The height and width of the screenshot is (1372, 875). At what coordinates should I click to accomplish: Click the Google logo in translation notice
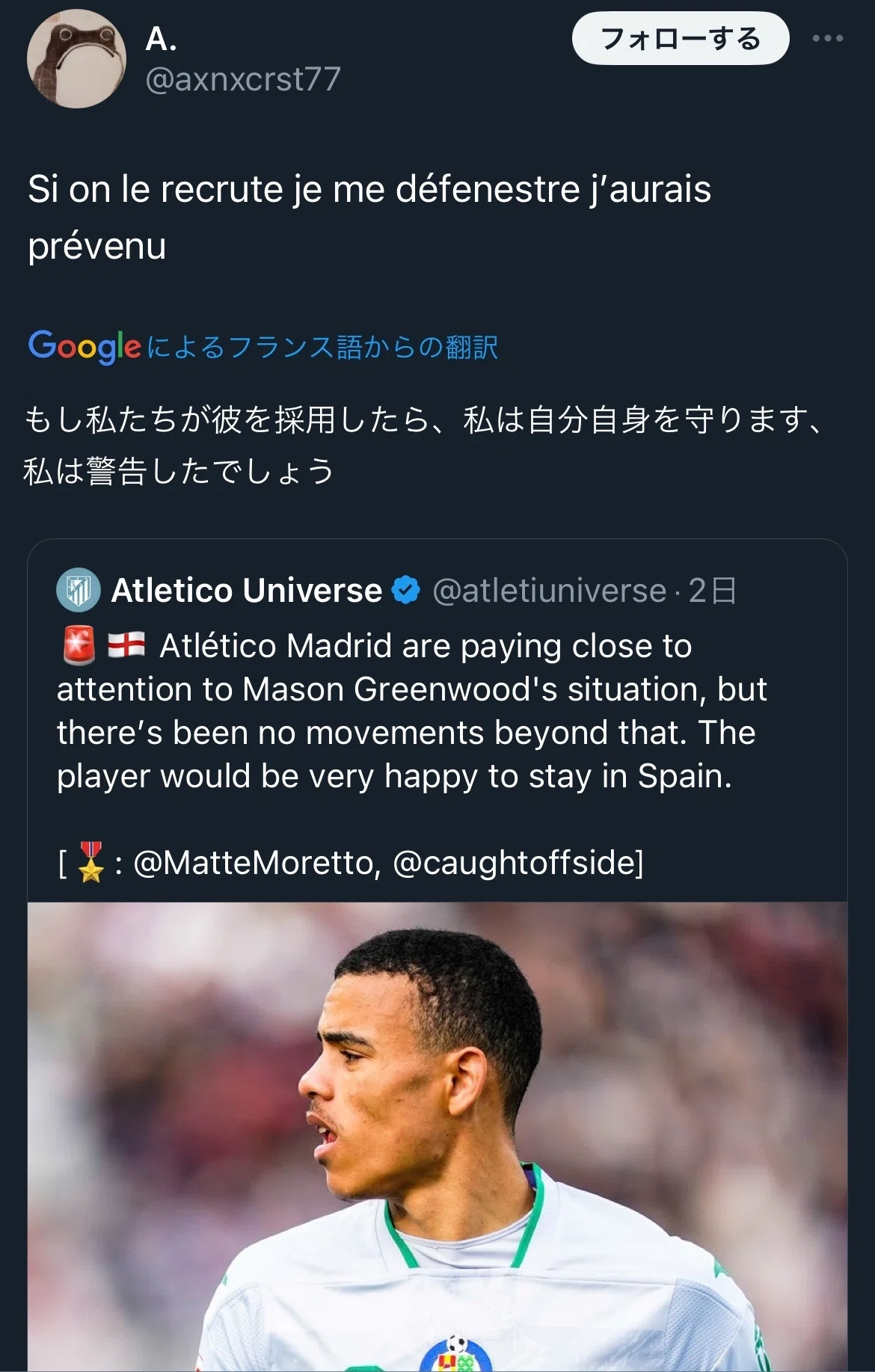point(85,347)
